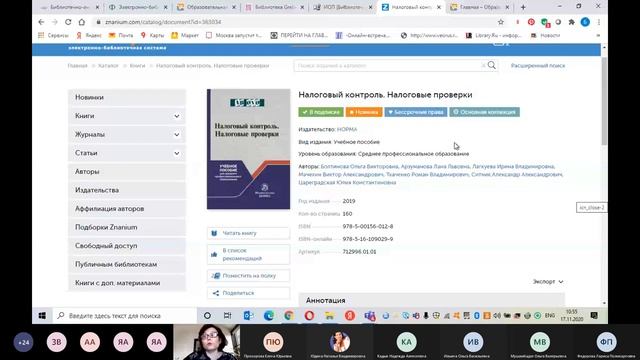Screen dimensions: 640x360
Task: Click in the Windows taskbar search box
Action: 125,316
